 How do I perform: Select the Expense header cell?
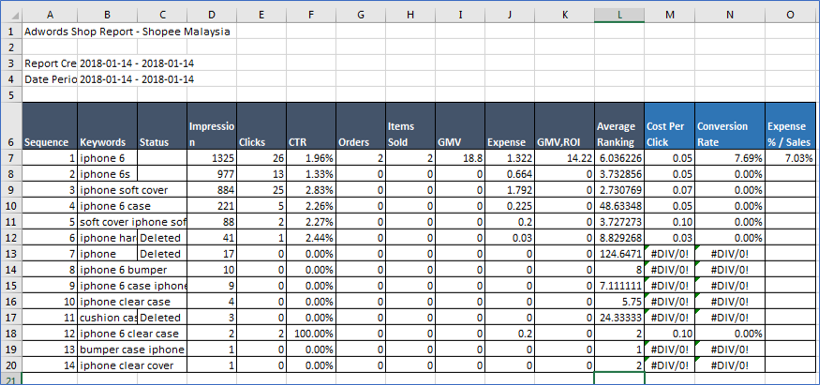pos(509,126)
